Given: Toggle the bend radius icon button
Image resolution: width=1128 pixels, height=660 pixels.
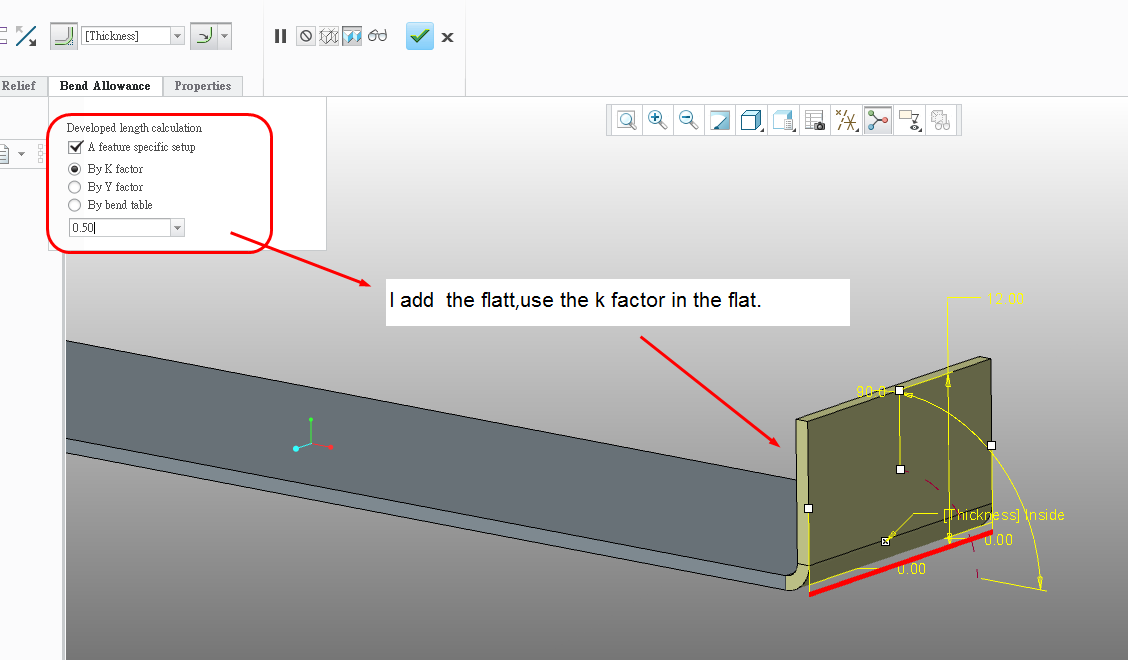Looking at the screenshot, I should pyautogui.click(x=64, y=36).
